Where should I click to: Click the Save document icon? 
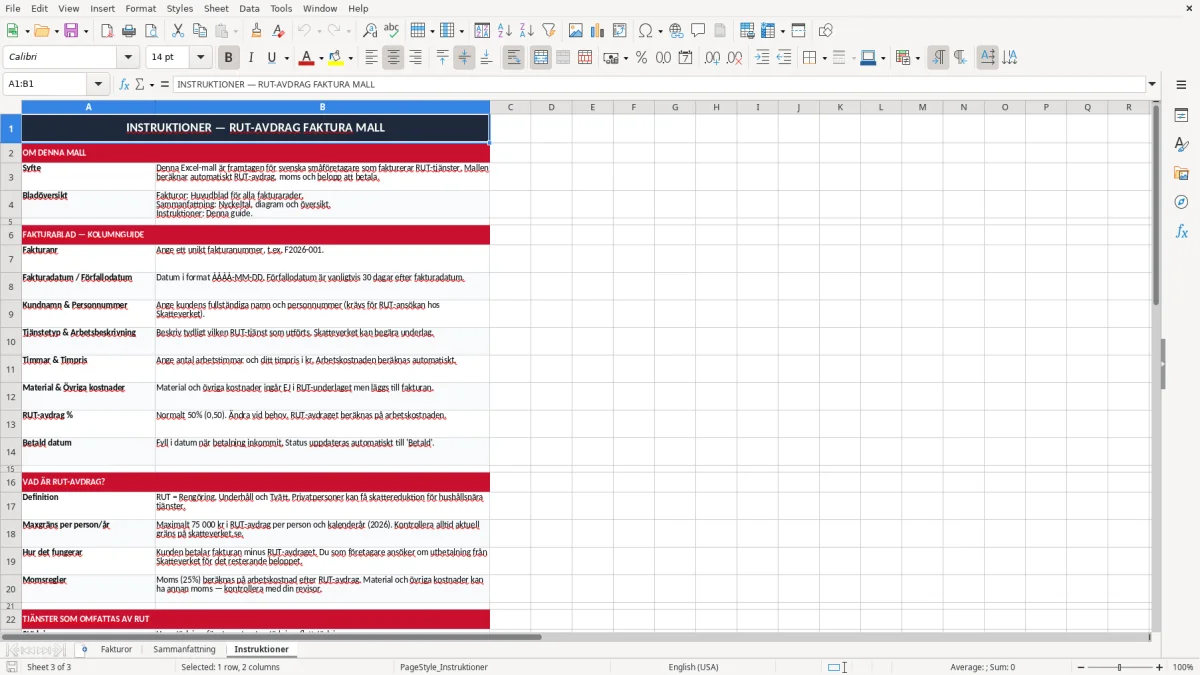coord(71,31)
